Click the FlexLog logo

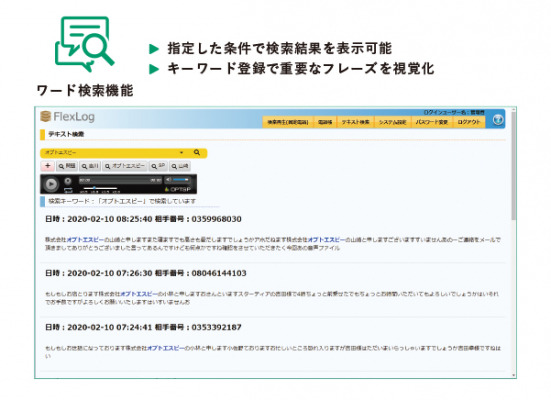click(67, 117)
